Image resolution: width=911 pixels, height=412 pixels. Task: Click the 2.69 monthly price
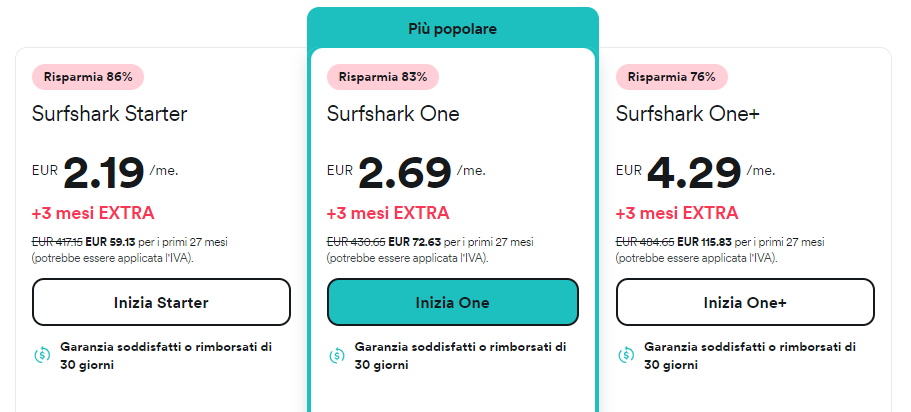[404, 173]
